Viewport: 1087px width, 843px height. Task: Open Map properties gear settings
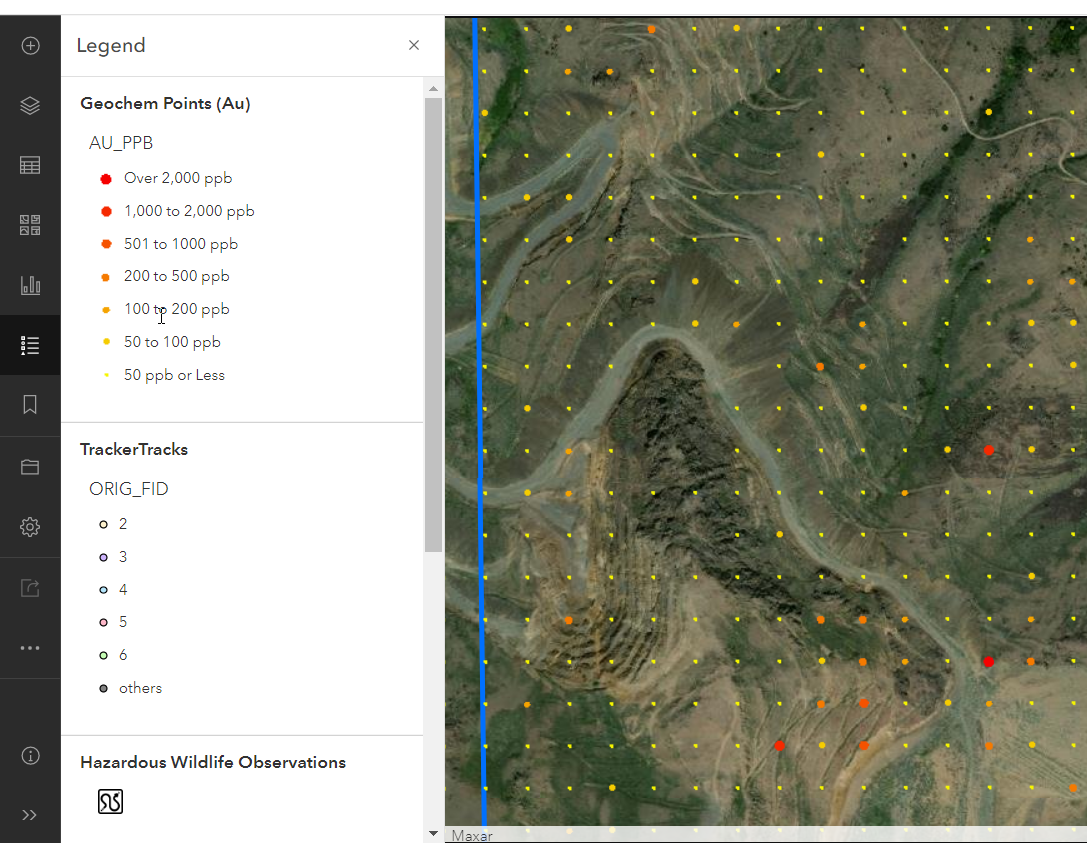(30, 527)
